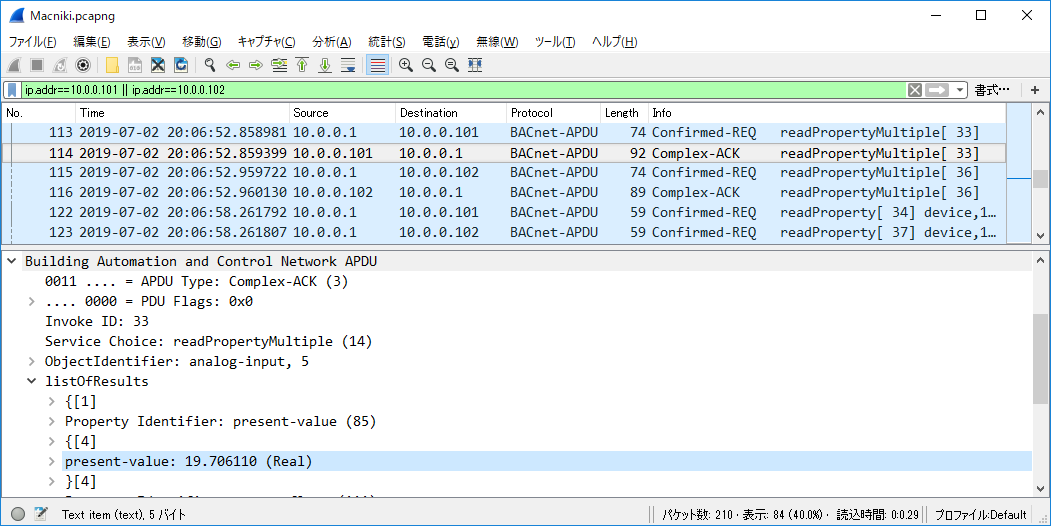Viewport: 1051px width, 526px height.
Task: Jump to last packet icon
Action: (x=325, y=65)
